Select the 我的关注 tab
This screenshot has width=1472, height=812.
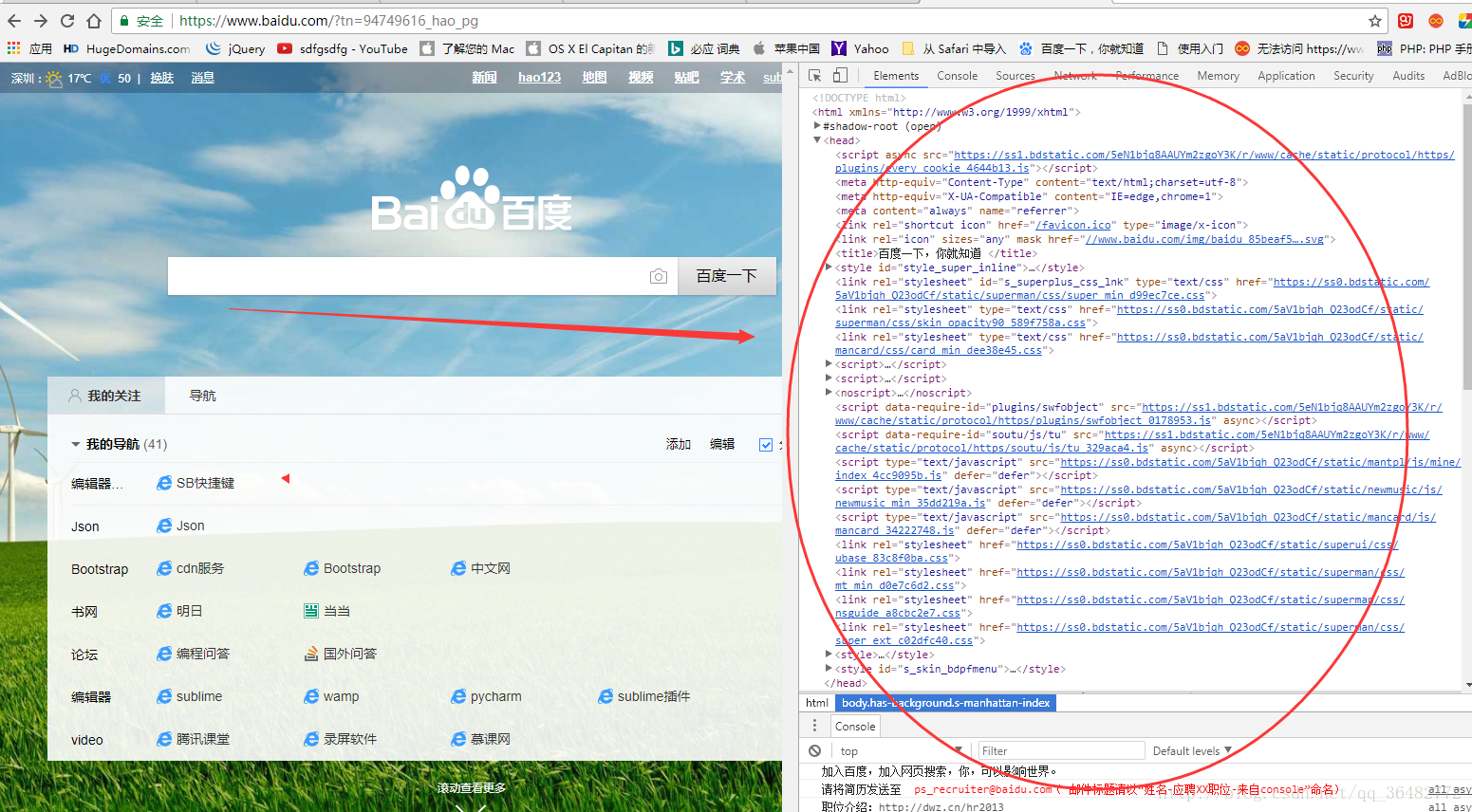pos(105,396)
